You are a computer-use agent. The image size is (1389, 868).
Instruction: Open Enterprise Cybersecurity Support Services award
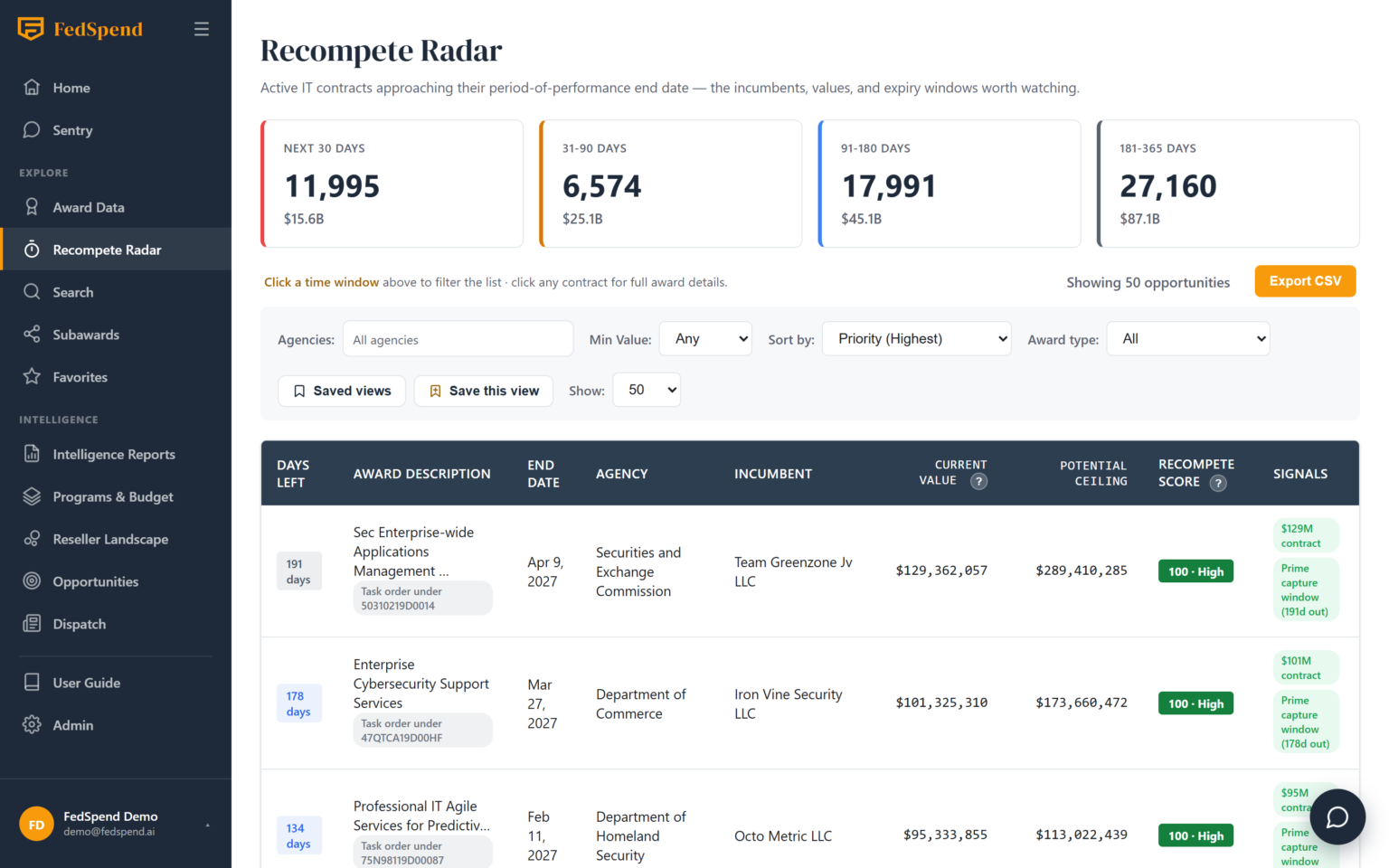(x=421, y=684)
